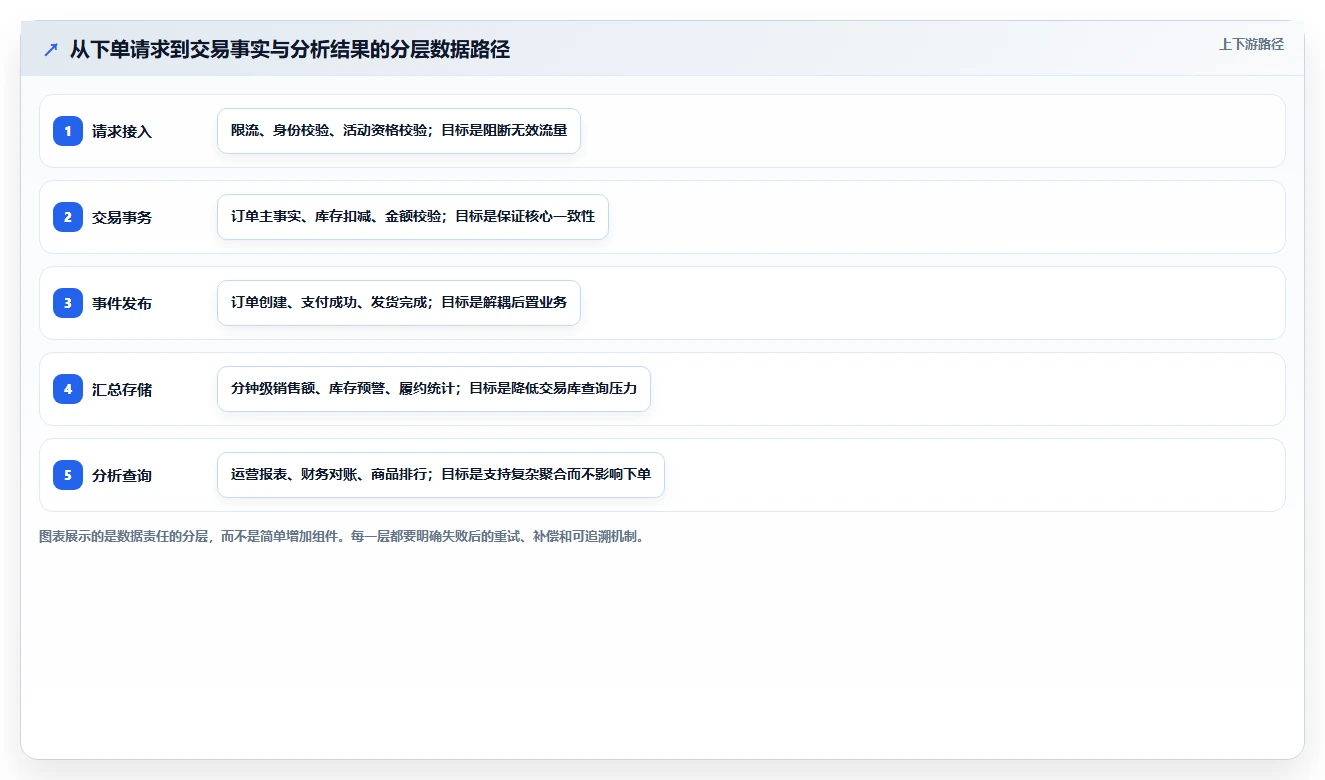The image size is (1325, 780).
Task: Click the step 3 number badge
Action: pos(68,303)
